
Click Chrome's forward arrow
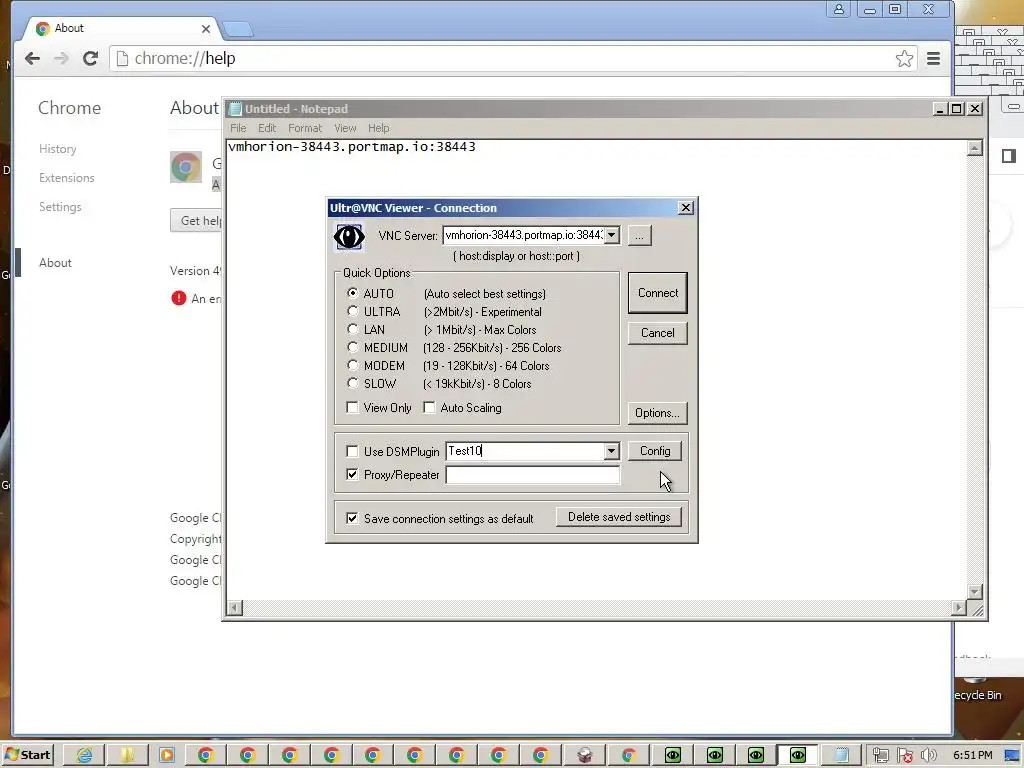(61, 59)
